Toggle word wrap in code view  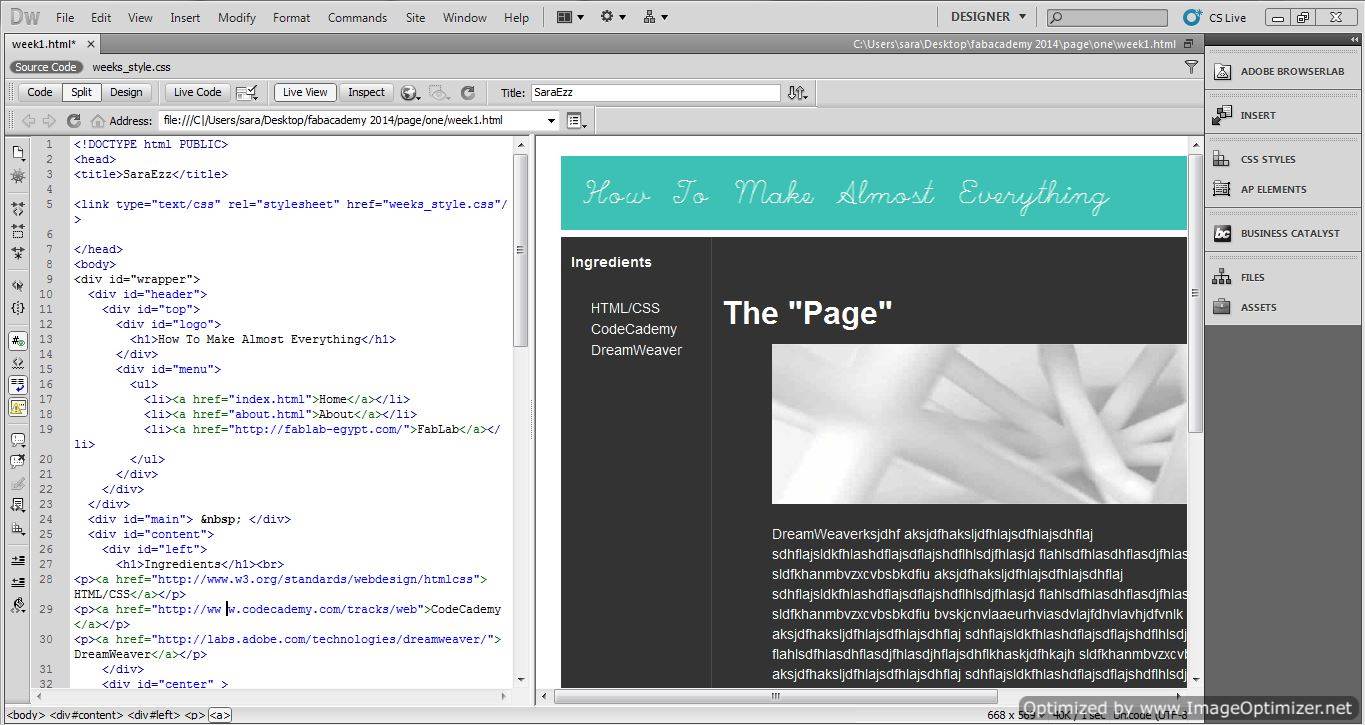(x=18, y=385)
